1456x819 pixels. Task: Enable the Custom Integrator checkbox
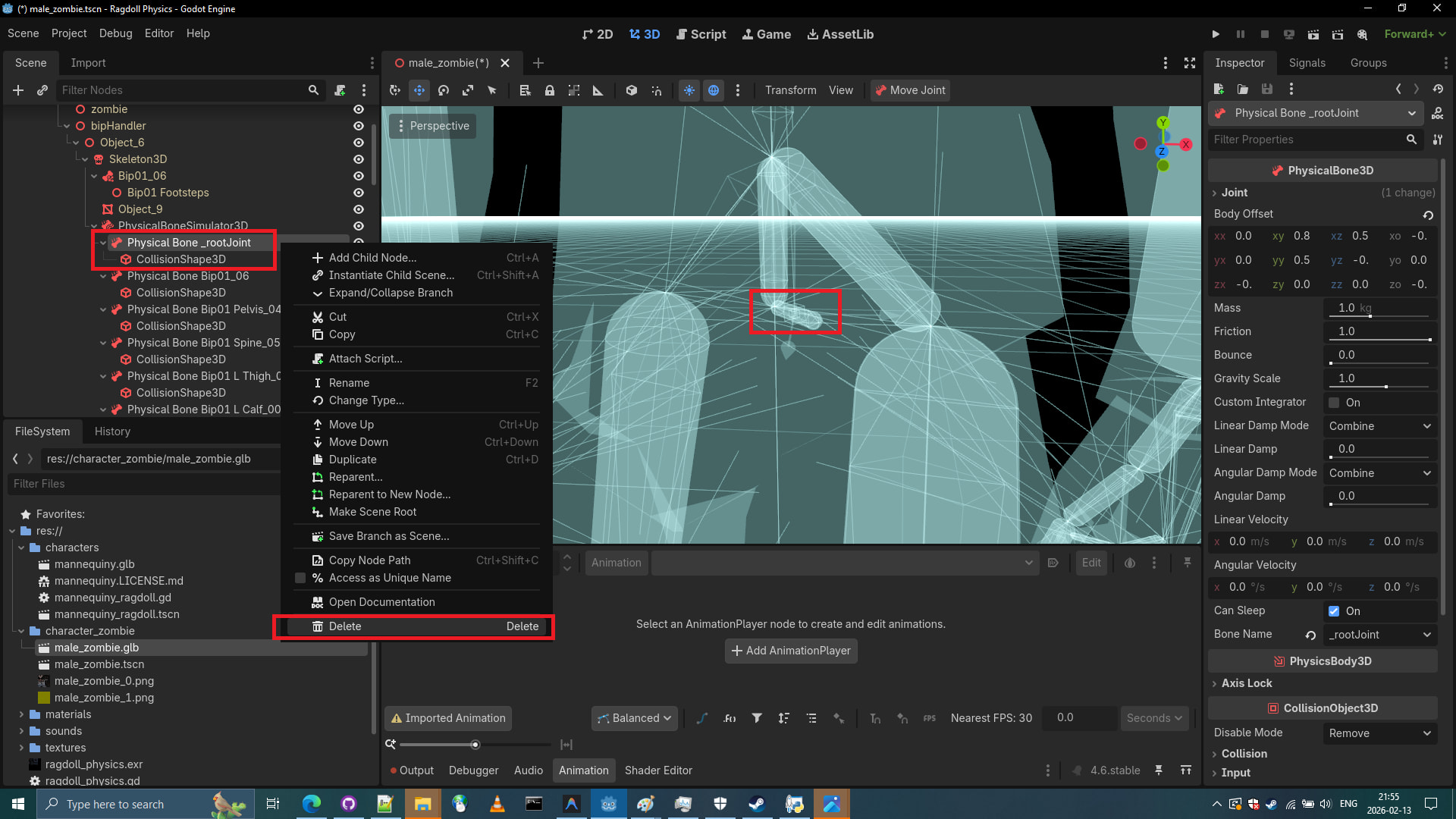[x=1334, y=403]
